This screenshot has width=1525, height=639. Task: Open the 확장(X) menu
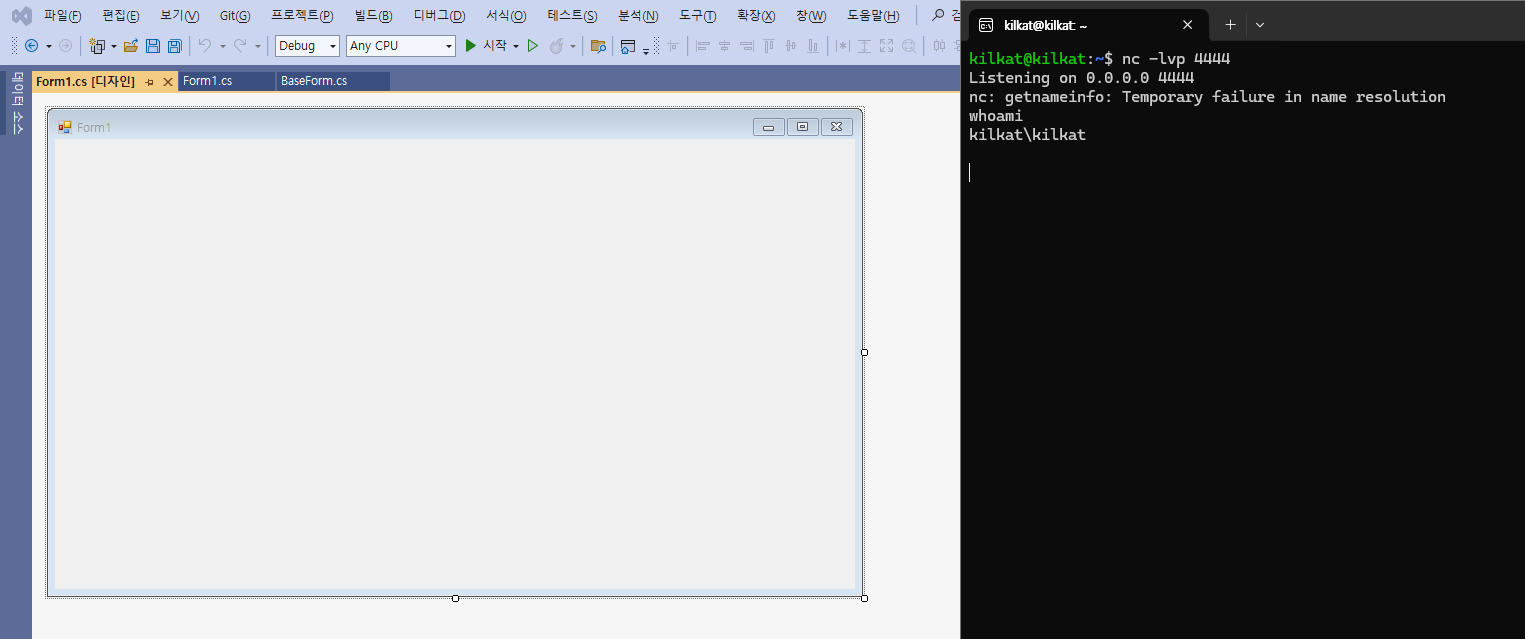(x=756, y=16)
